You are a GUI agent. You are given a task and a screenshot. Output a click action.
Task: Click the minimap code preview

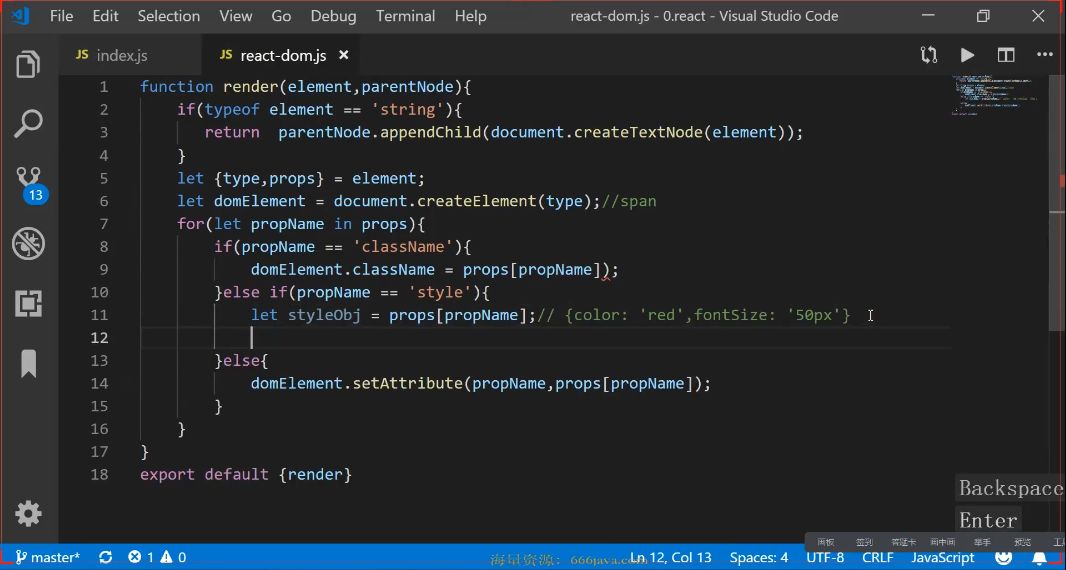point(995,95)
